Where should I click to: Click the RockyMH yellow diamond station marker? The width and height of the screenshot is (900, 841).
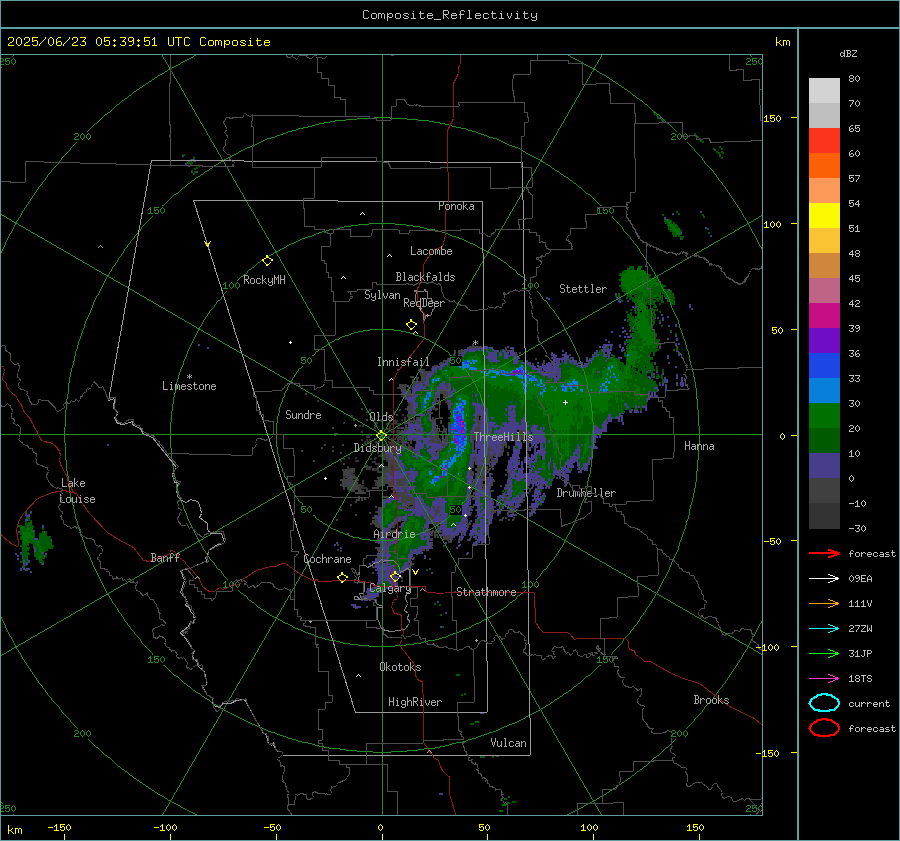pos(267,261)
